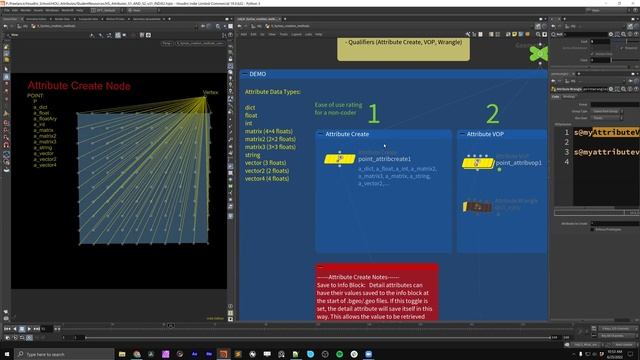Click the timeline current frame marker
The width and height of the screenshot is (640, 360).
171,325
